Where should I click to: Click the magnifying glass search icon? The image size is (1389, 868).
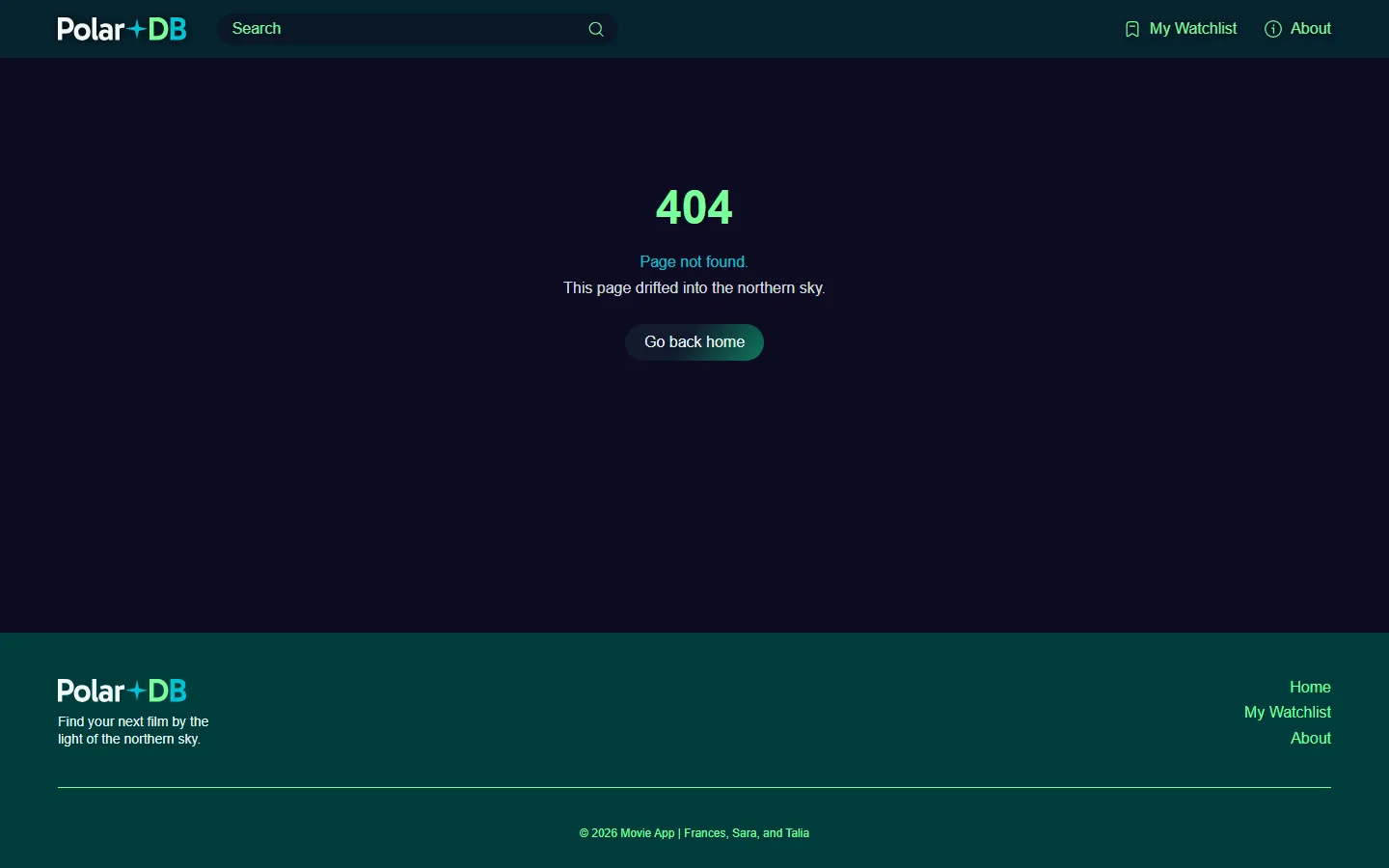pos(596,29)
